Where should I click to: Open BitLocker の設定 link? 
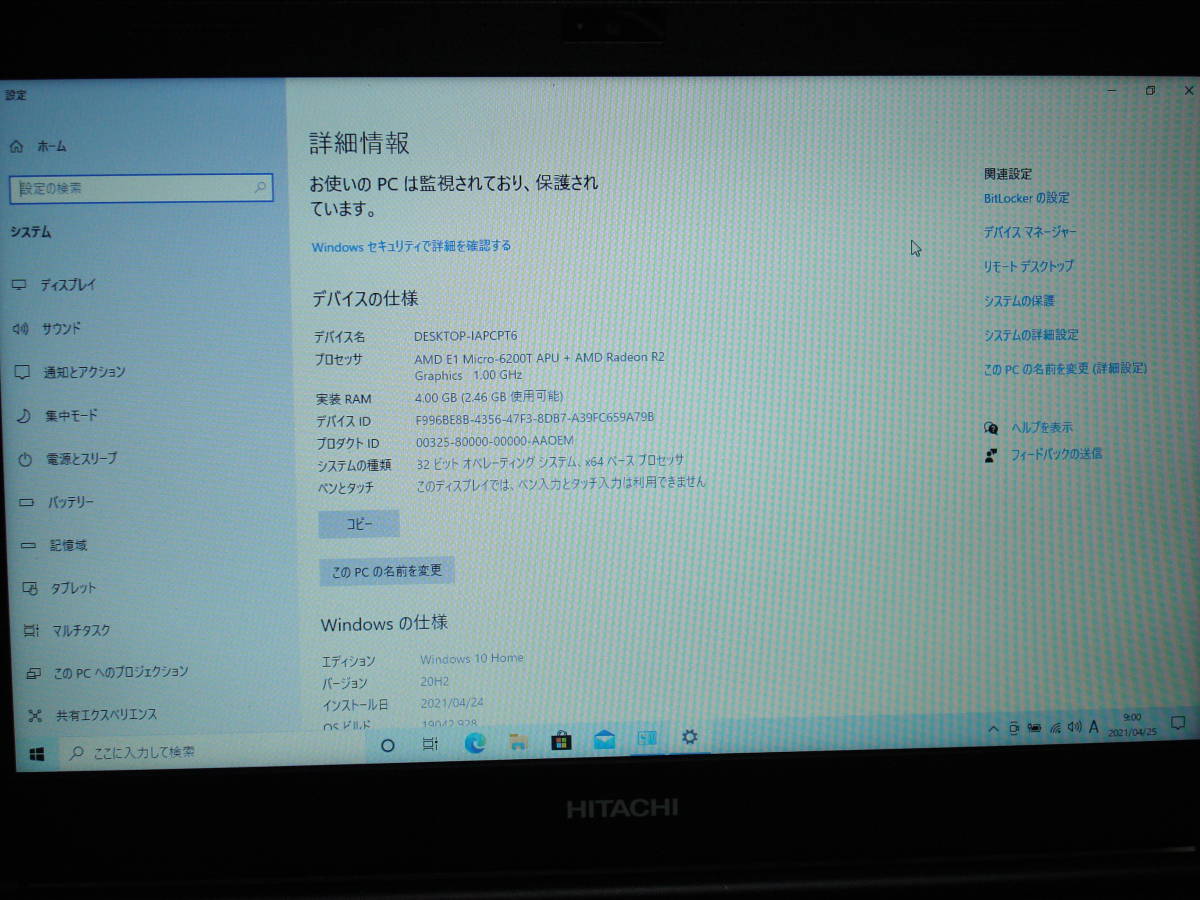click(x=1026, y=198)
